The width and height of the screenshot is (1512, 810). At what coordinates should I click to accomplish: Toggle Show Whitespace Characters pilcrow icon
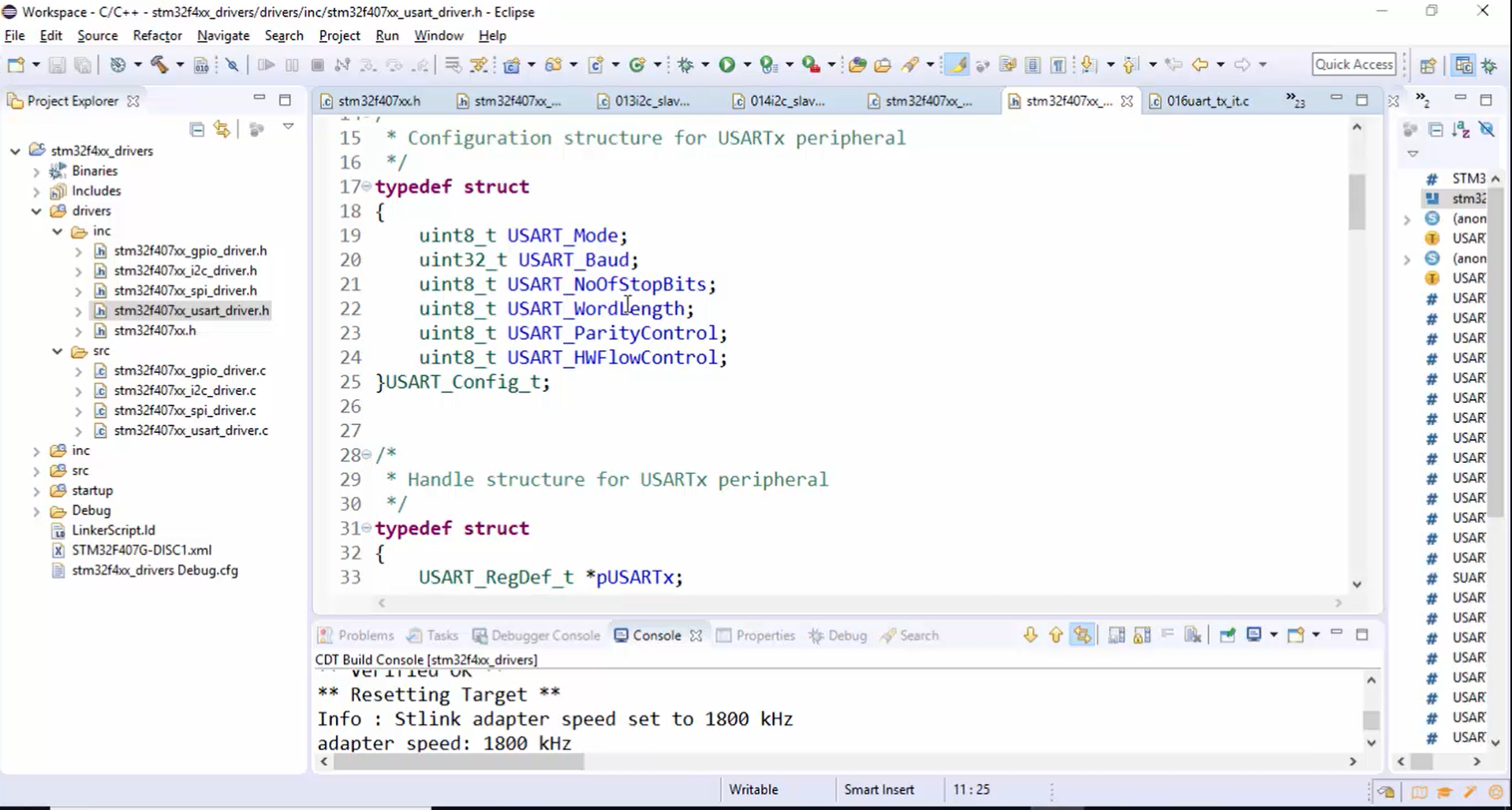1058,65
